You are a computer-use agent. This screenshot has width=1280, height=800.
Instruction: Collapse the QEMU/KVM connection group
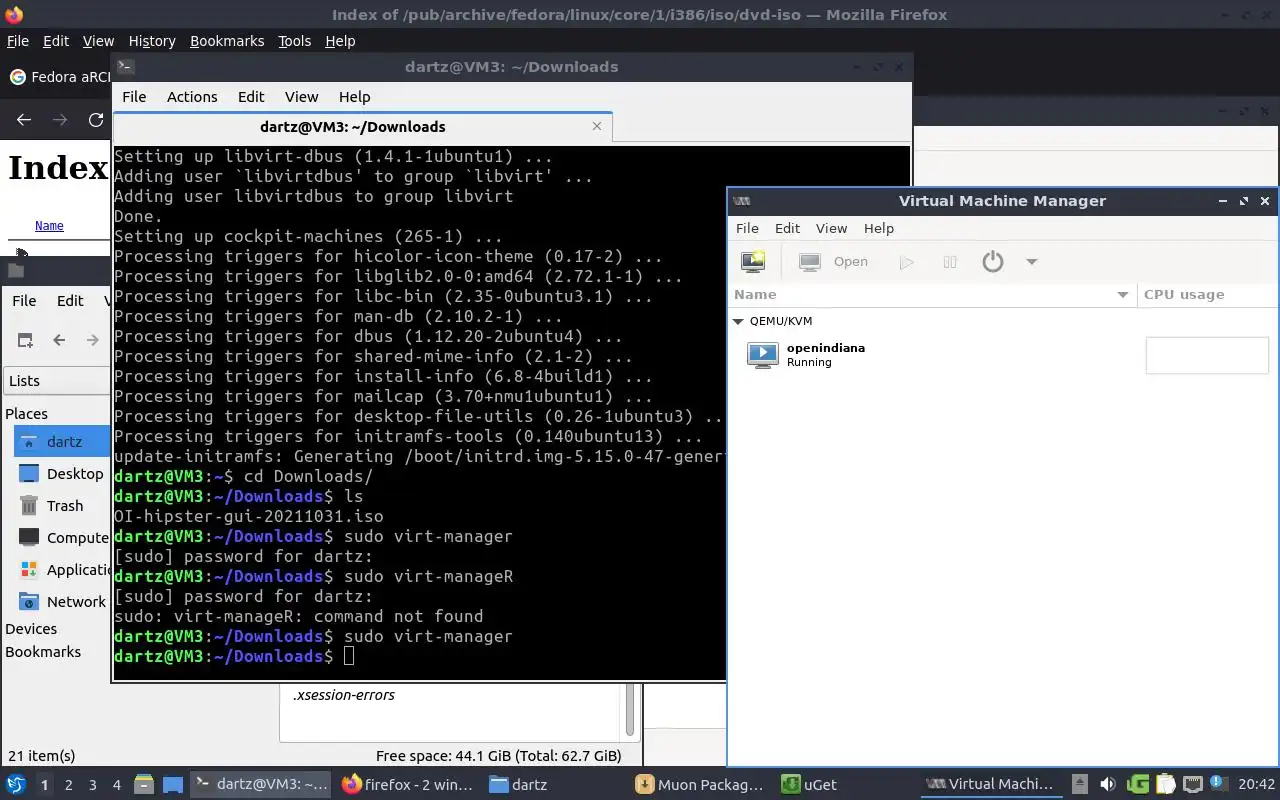click(x=739, y=321)
